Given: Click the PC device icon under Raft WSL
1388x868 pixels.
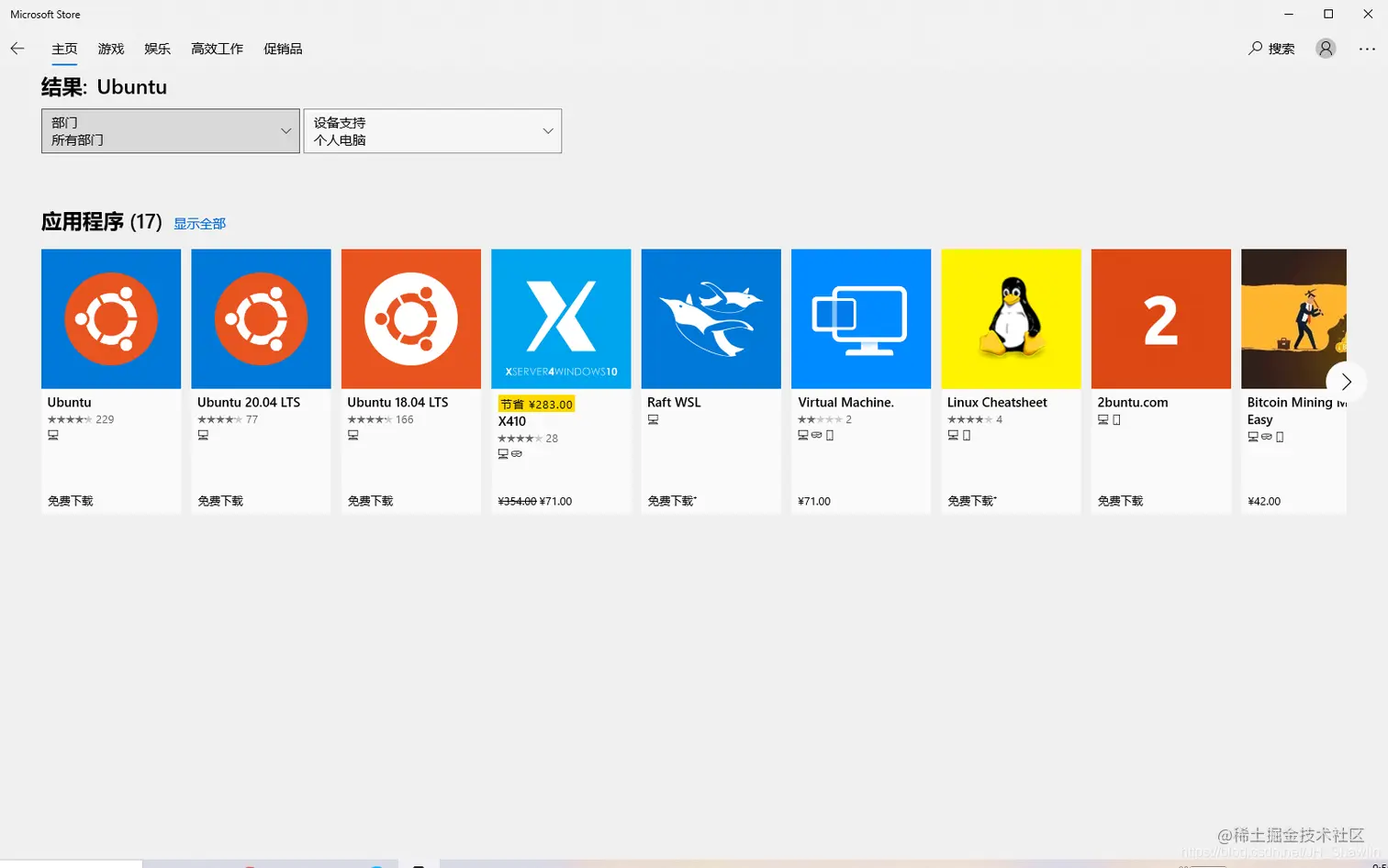Looking at the screenshot, I should 653,419.
